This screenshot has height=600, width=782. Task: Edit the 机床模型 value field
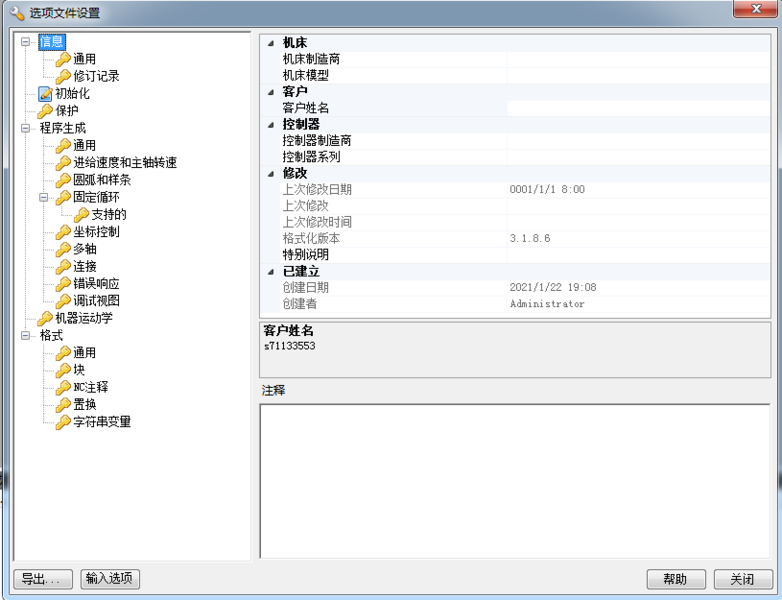638,76
